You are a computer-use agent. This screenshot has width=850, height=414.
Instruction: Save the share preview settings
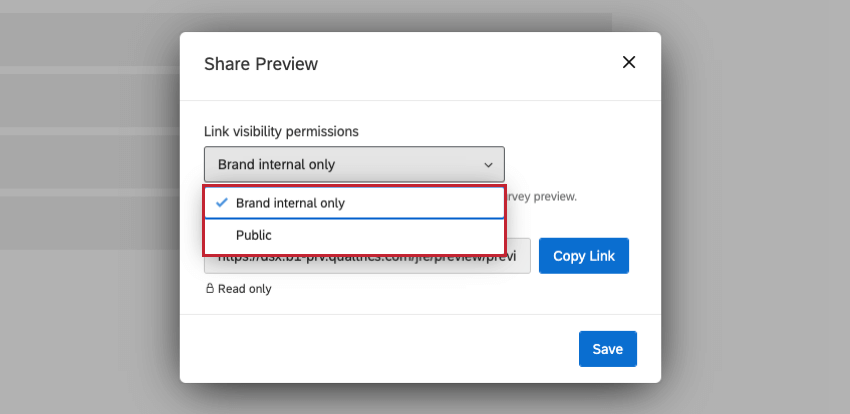pos(607,349)
